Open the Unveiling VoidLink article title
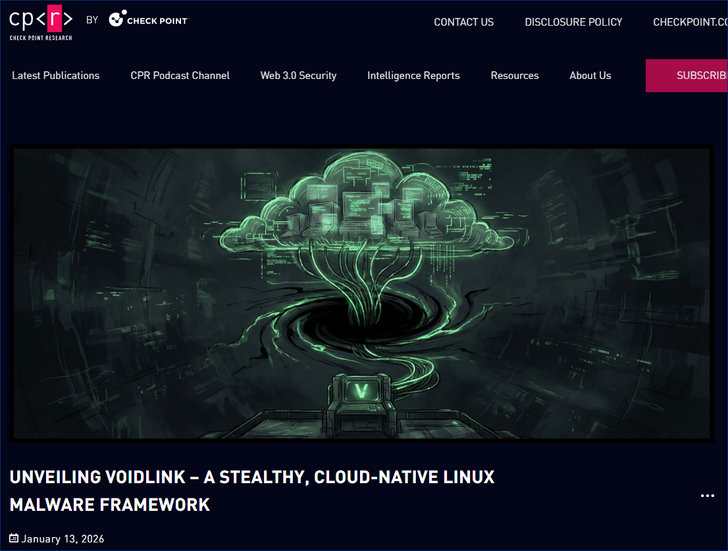The width and height of the screenshot is (728, 551). pos(252,491)
